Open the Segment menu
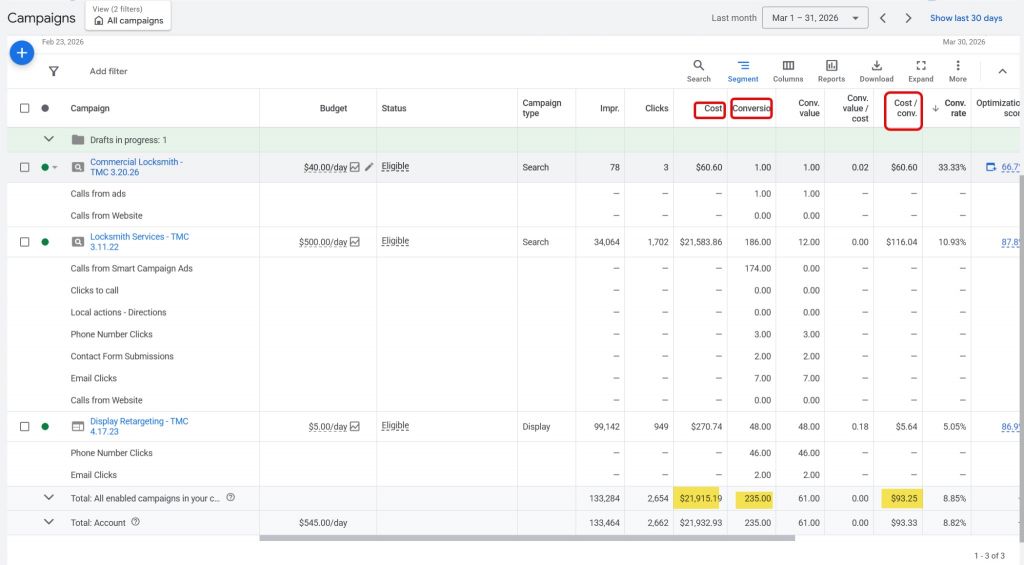The height and width of the screenshot is (565, 1024). point(743,71)
